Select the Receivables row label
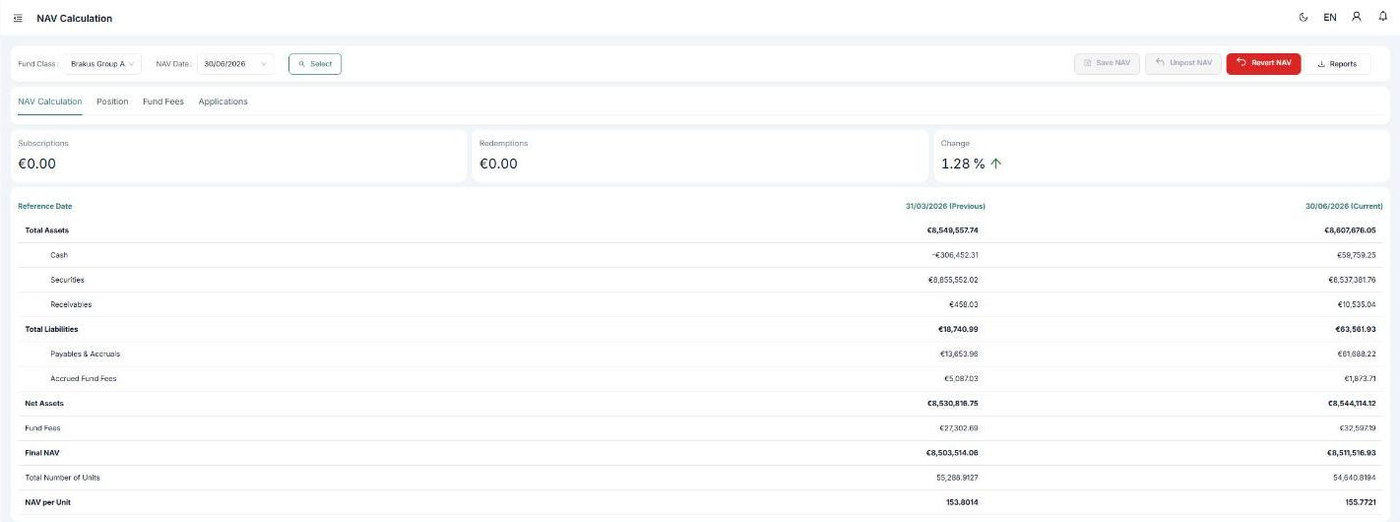1400x522 pixels. pyautogui.click(x=70, y=304)
